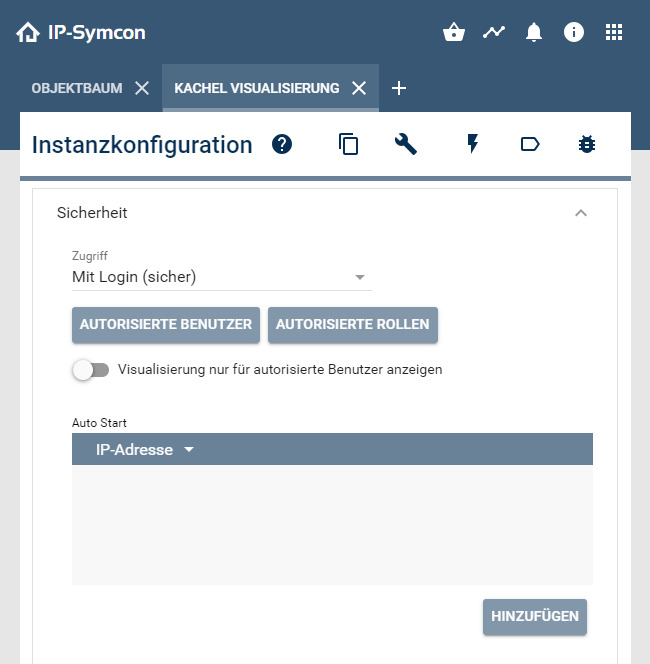Open the module store basket icon

[x=454, y=32]
